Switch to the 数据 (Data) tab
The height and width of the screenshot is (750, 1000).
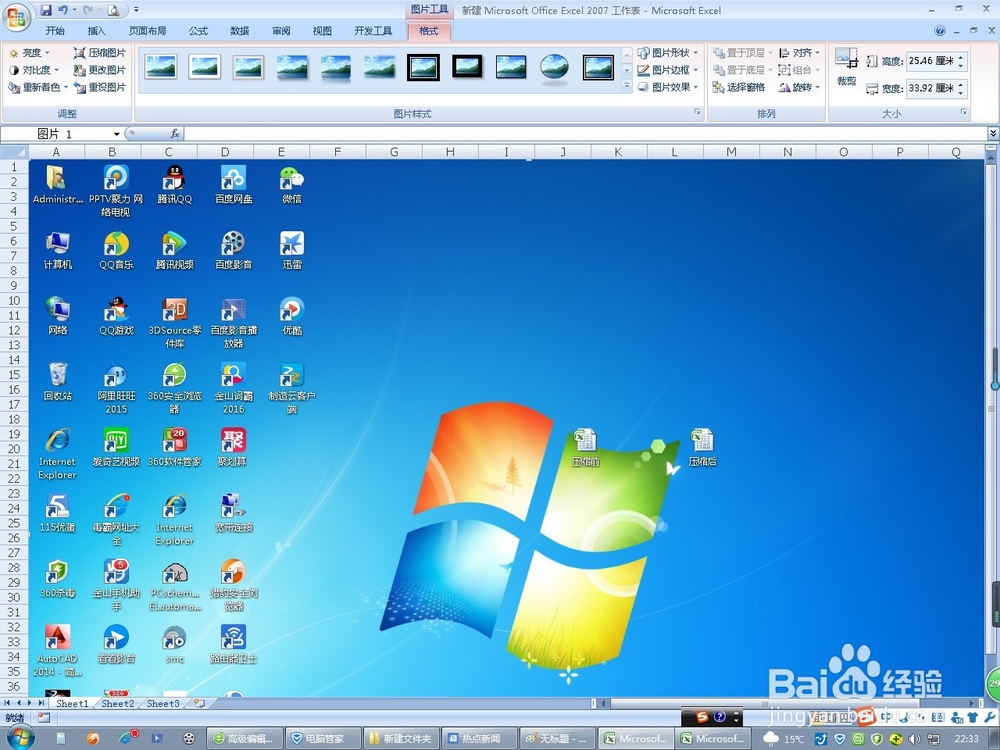point(240,31)
